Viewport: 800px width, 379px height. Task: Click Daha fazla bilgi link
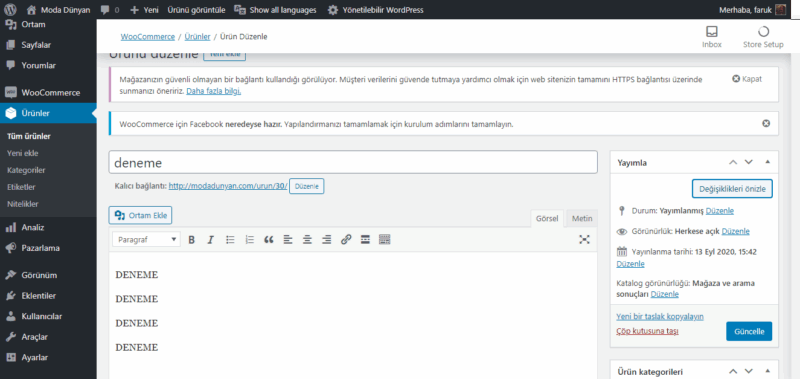click(x=214, y=91)
